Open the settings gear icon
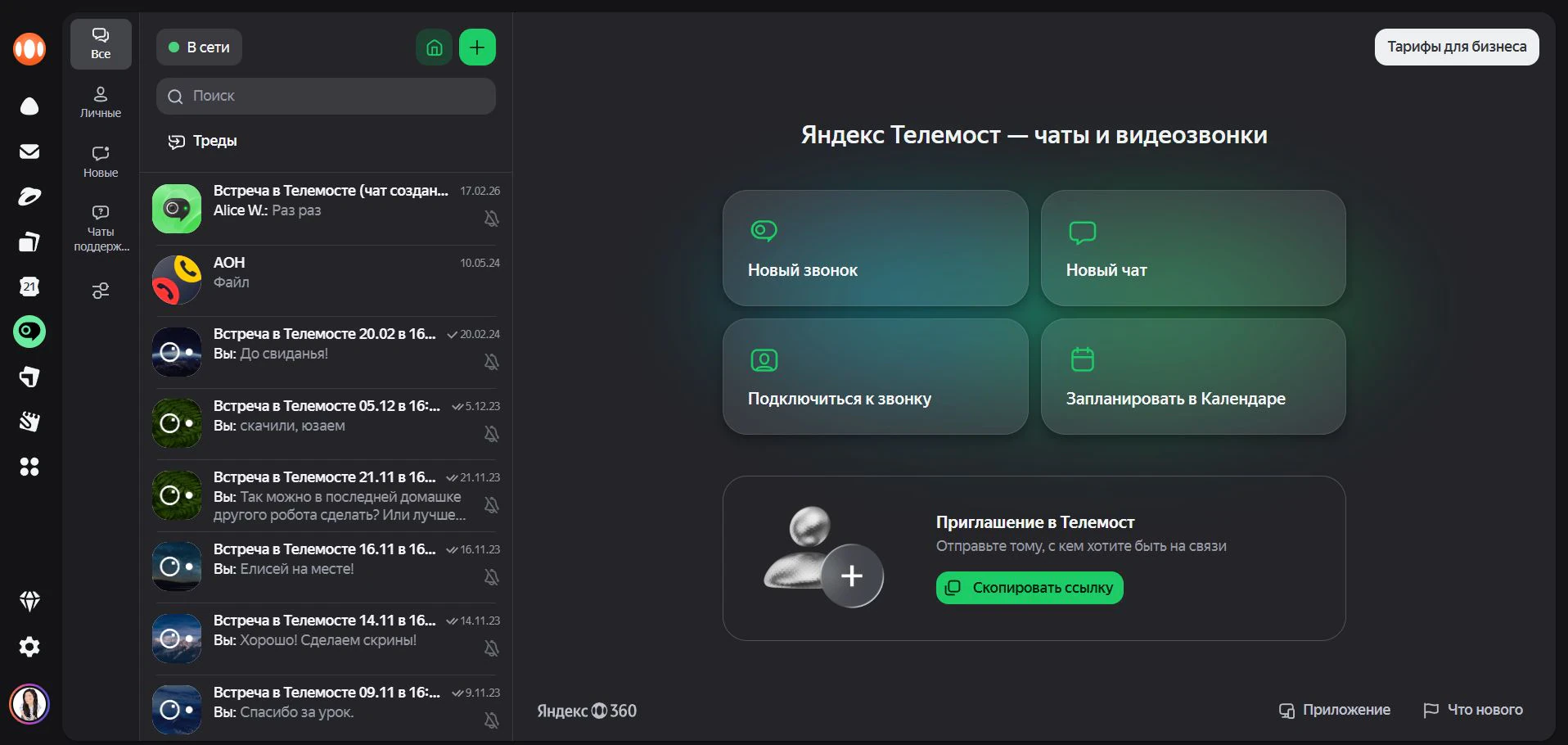1568x745 pixels. click(x=29, y=647)
